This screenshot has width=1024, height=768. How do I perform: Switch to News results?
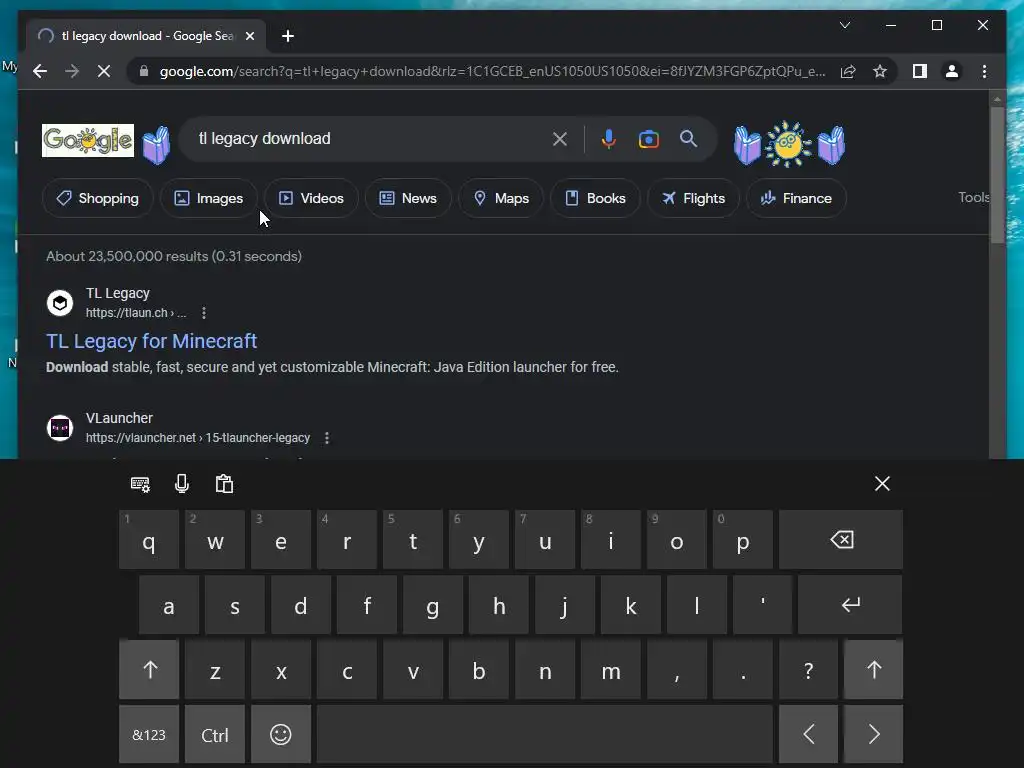pyautogui.click(x=408, y=198)
